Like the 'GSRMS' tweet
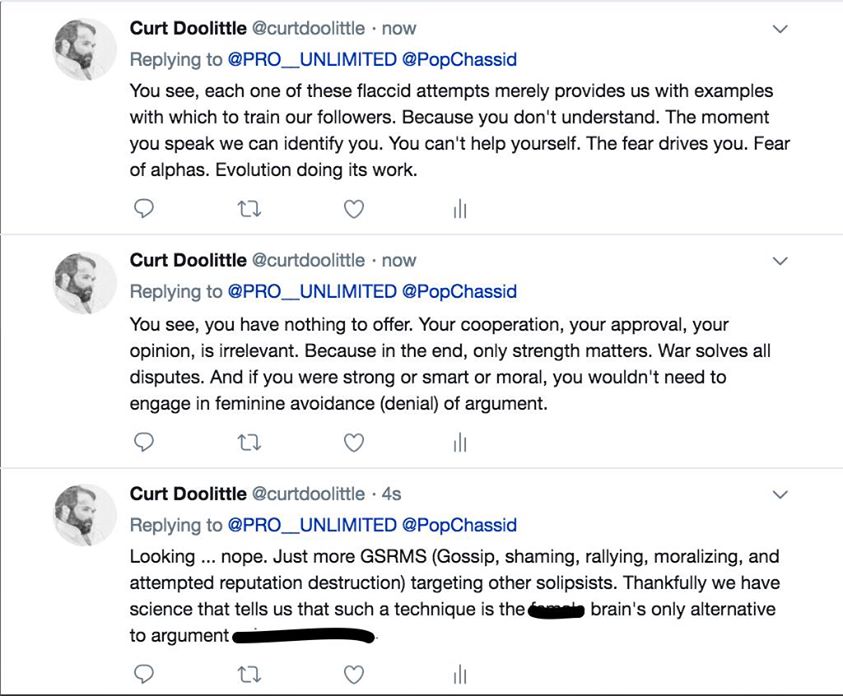843x696 pixels. pyautogui.click(x=353, y=674)
